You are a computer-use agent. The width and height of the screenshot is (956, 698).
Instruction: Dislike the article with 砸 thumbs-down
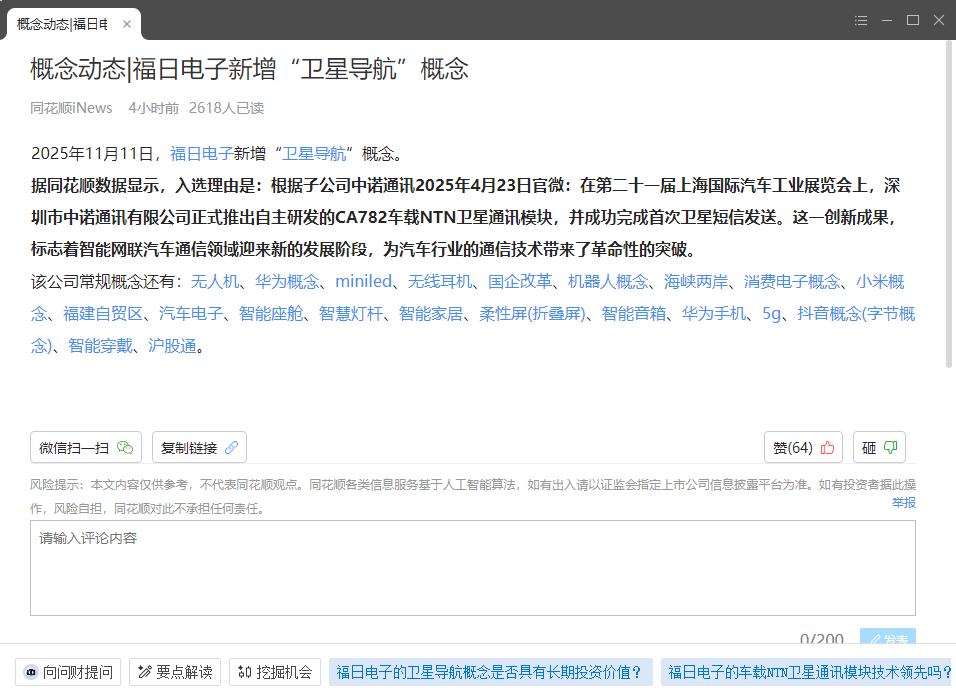[x=879, y=448]
